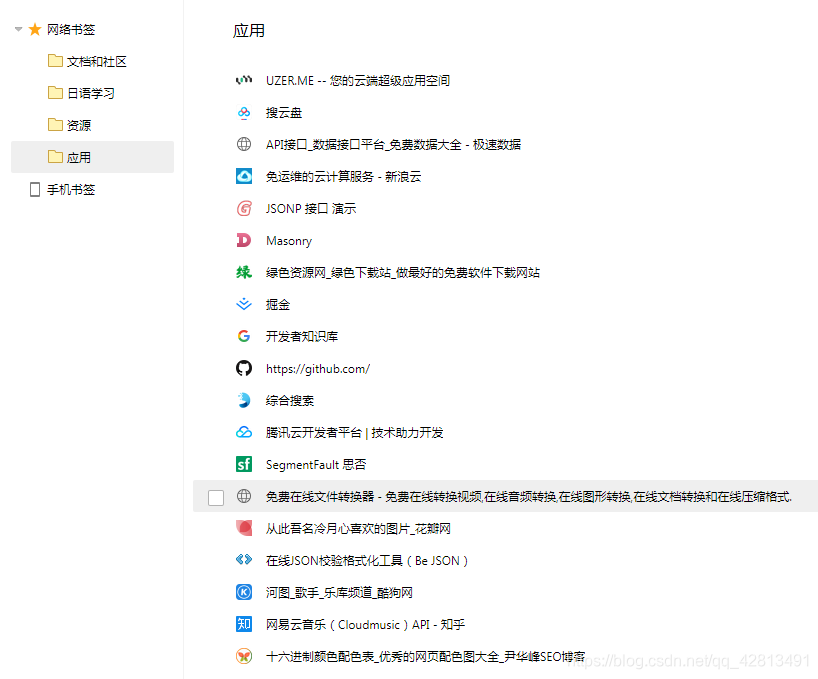Click the 掘金 blue favicon
The image size is (818, 679).
[244, 304]
